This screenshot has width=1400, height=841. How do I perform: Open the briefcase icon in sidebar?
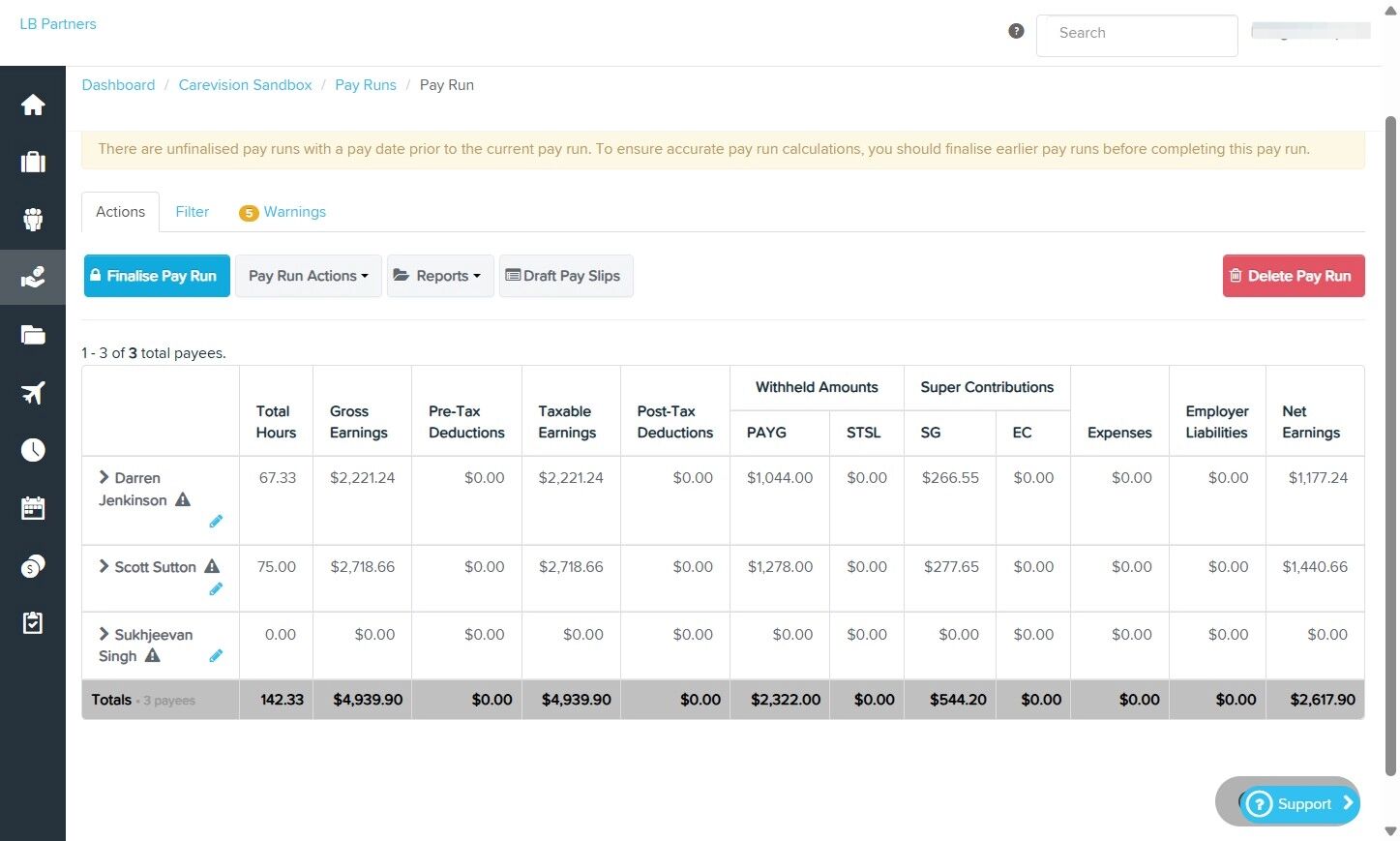[x=33, y=162]
